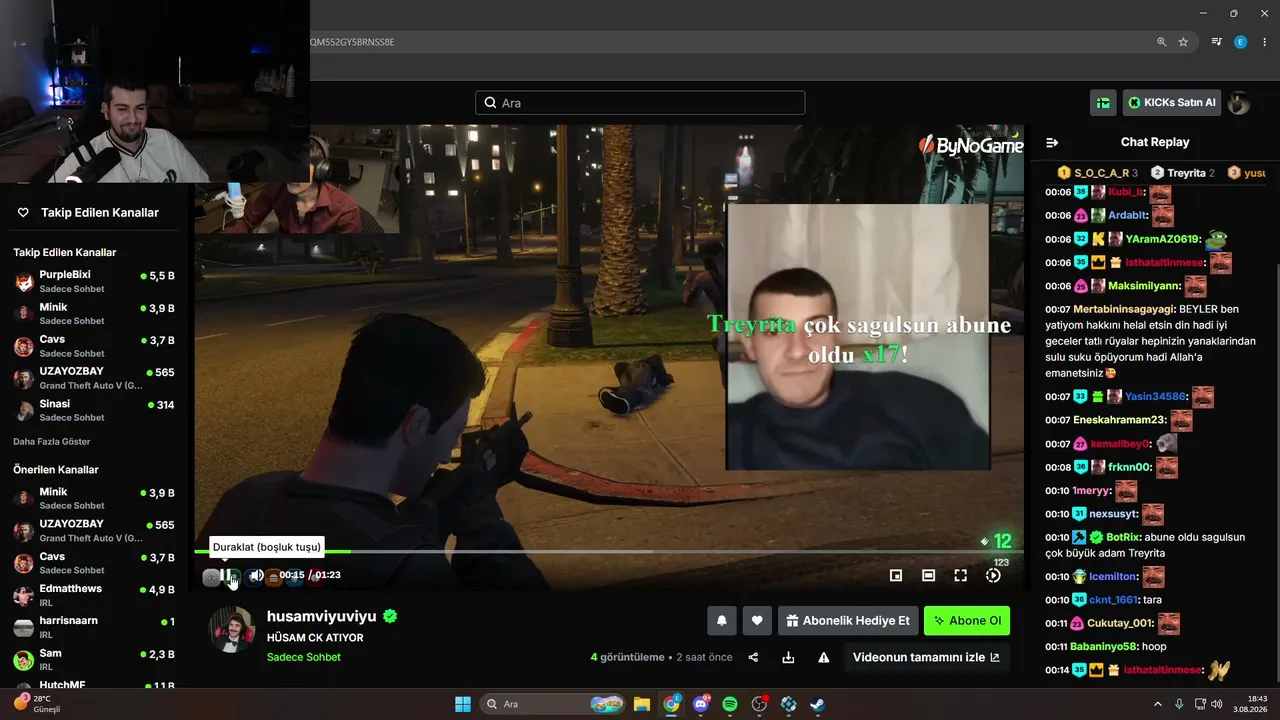Click BotRix username in chat
The width and height of the screenshot is (1280, 720).
coord(1123,537)
